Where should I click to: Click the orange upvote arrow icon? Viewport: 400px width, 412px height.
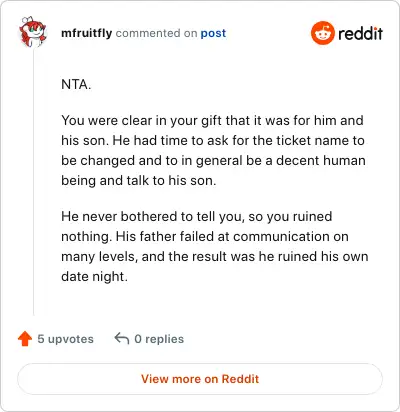point(25,339)
